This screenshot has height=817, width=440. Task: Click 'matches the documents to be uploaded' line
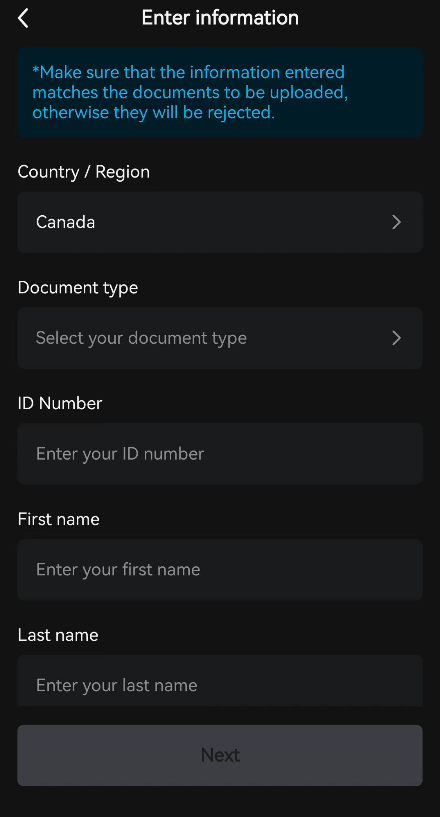click(x=190, y=92)
